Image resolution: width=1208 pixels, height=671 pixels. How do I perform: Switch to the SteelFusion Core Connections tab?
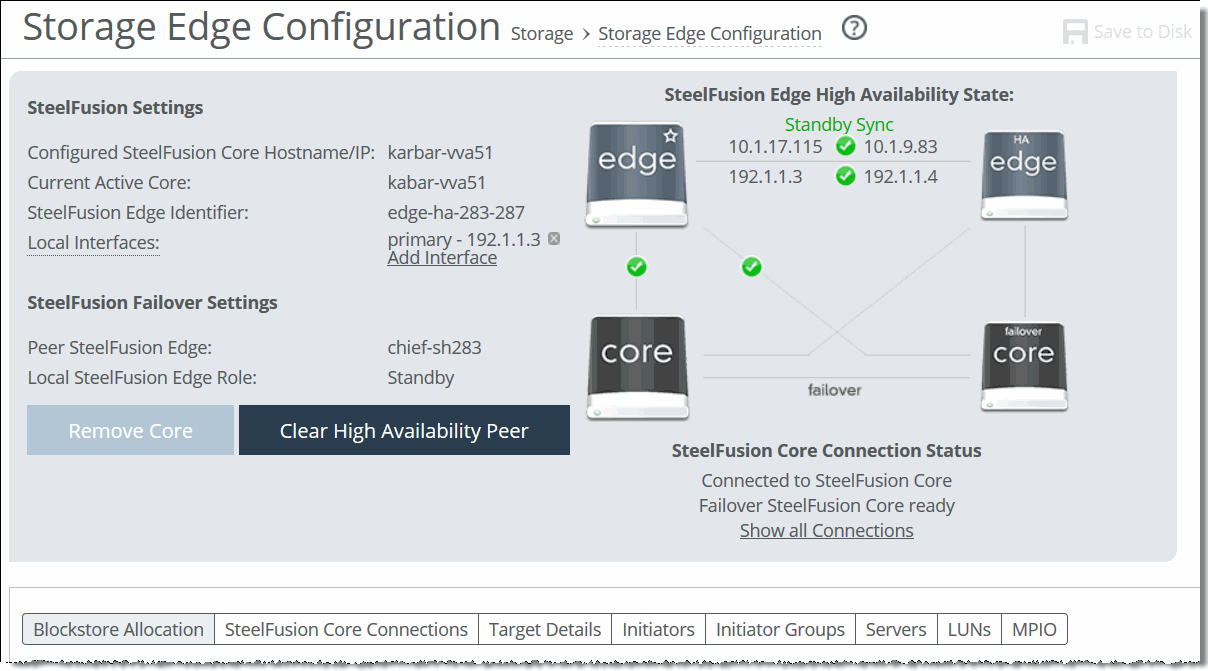tap(345, 629)
